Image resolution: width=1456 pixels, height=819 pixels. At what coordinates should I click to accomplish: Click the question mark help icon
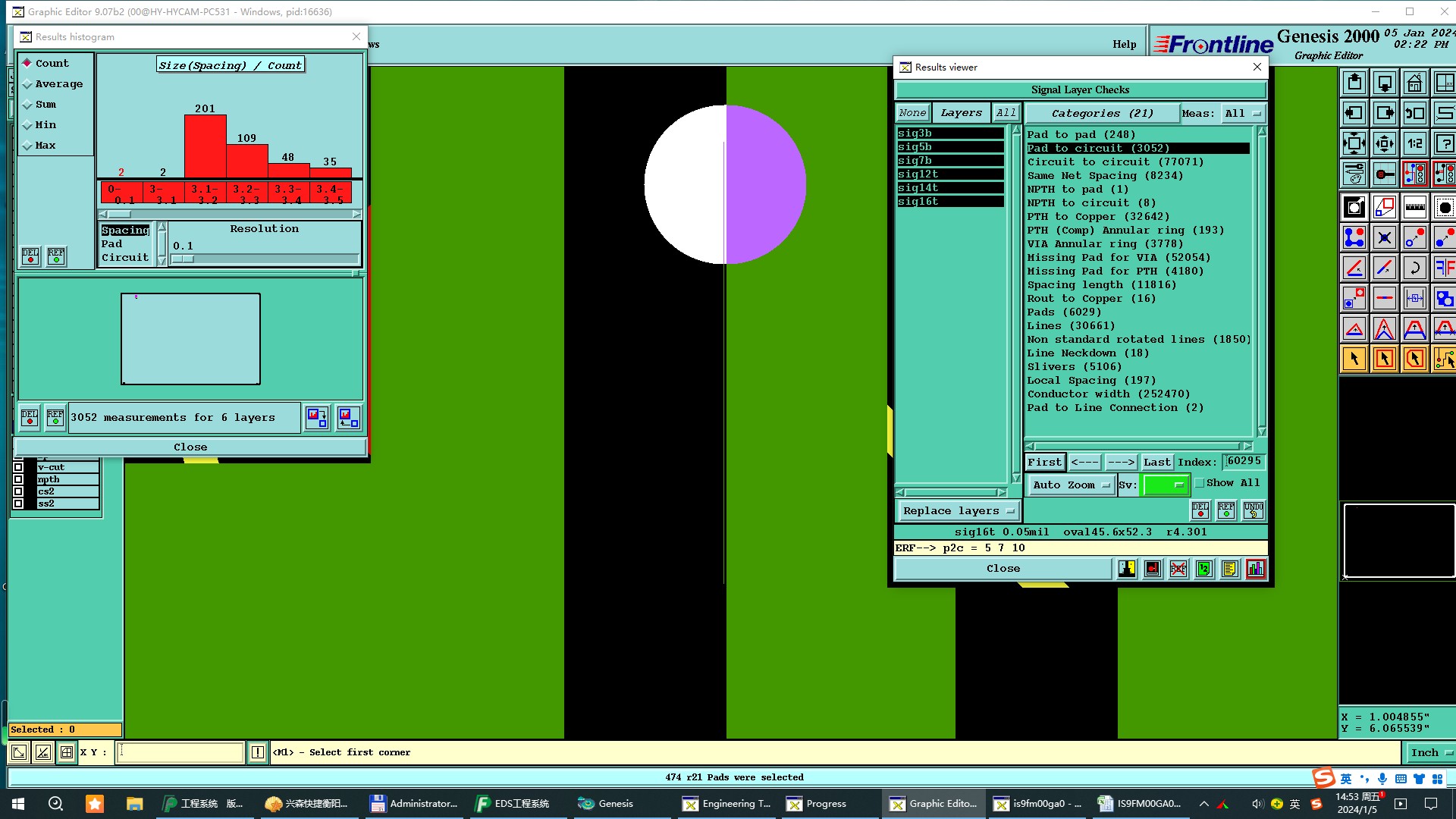click(1444, 143)
